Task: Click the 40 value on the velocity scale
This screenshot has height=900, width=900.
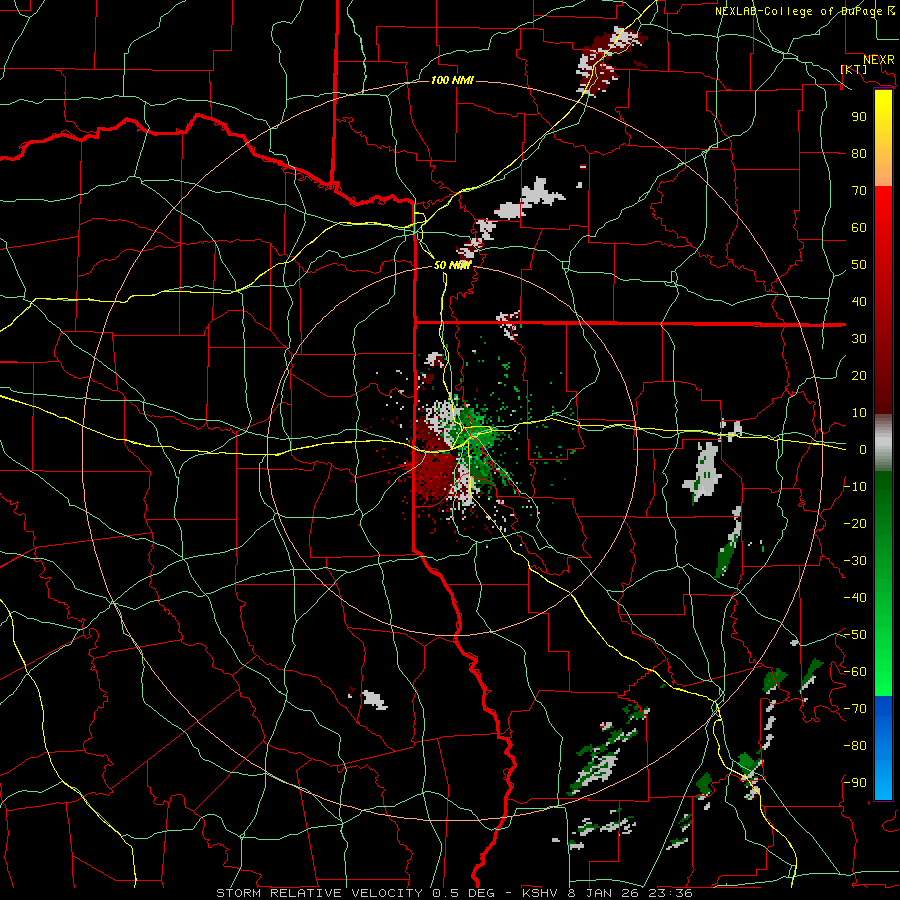Action: [x=859, y=302]
